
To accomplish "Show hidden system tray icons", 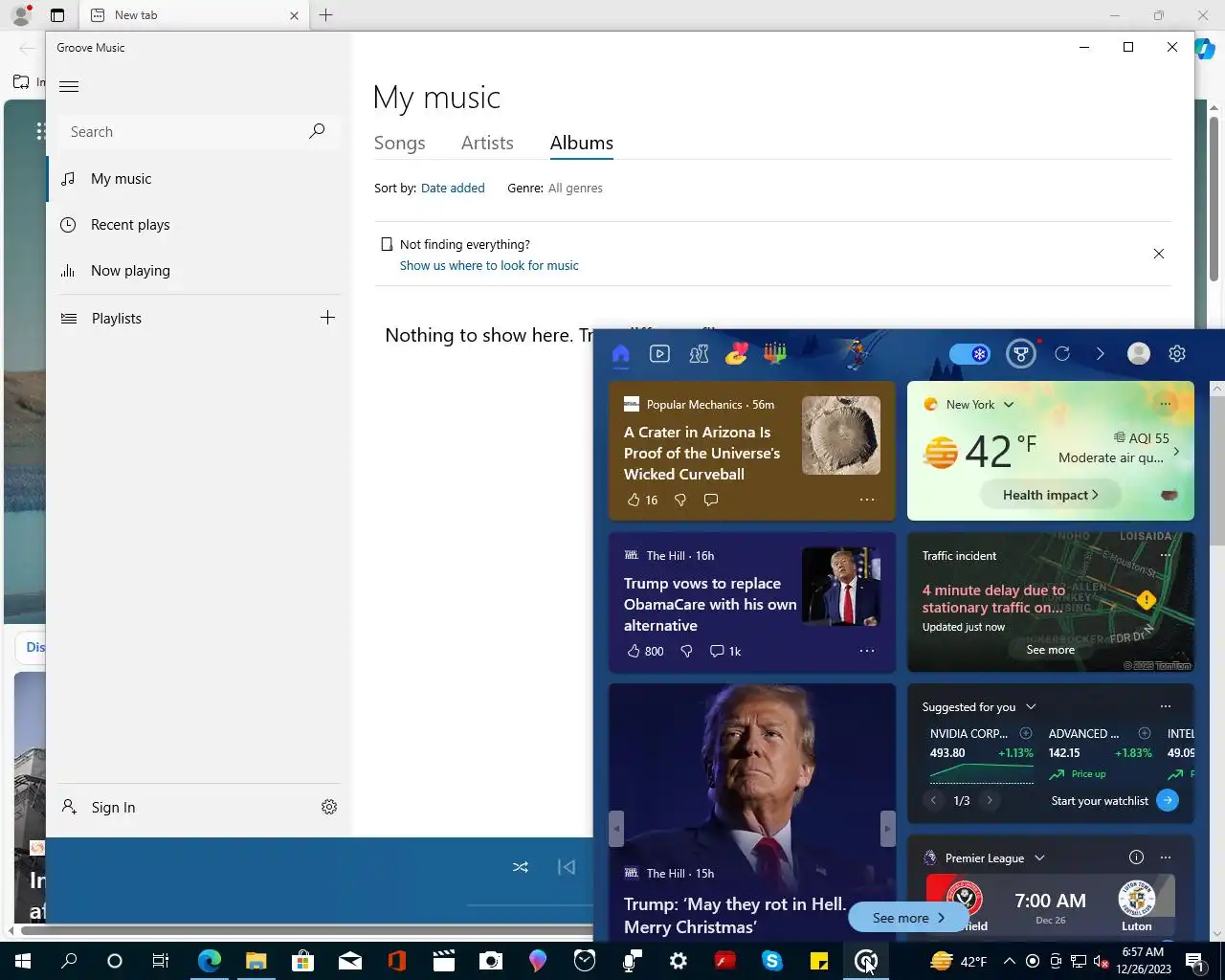I will [x=1010, y=961].
